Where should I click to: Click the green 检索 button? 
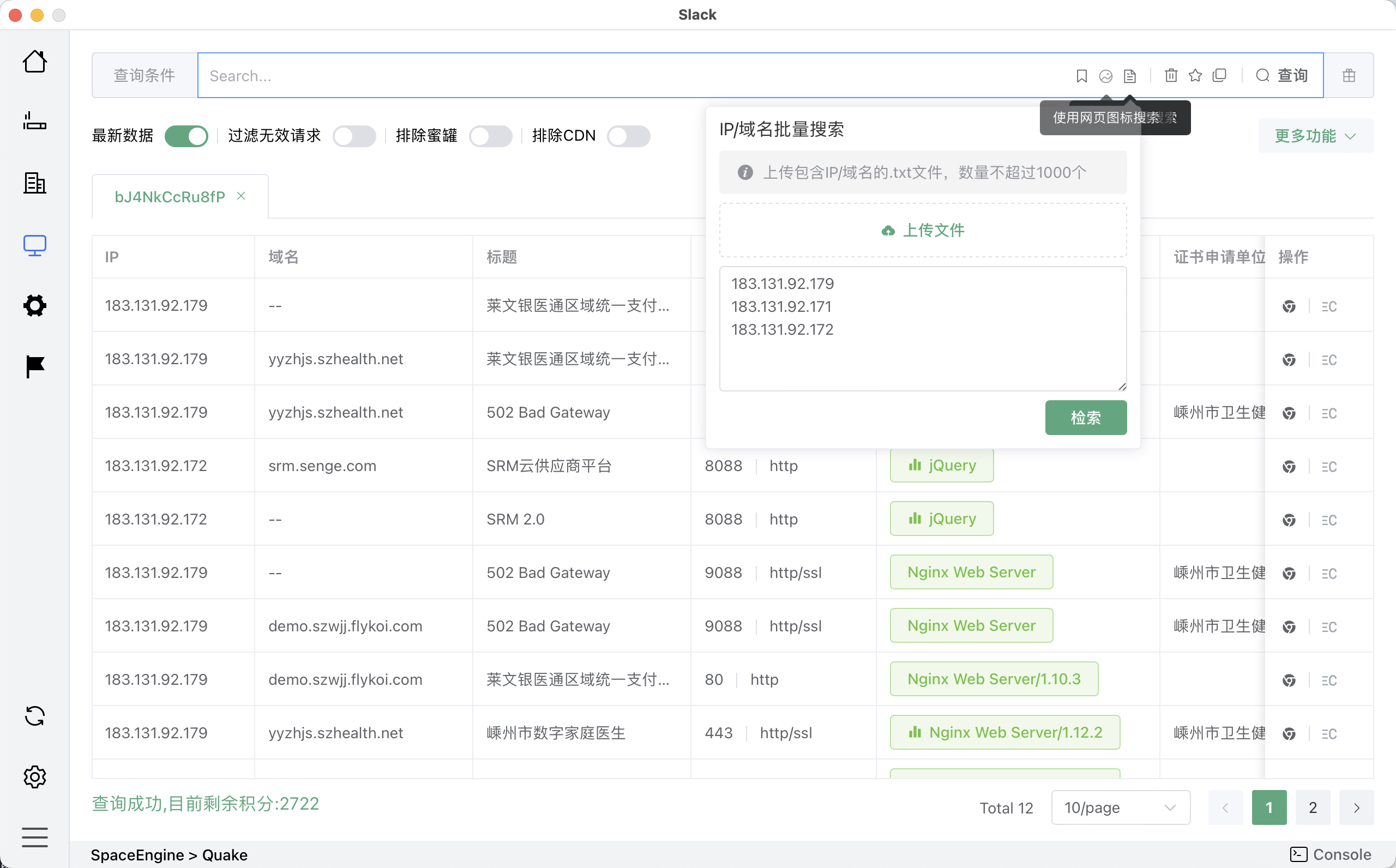[x=1085, y=417]
